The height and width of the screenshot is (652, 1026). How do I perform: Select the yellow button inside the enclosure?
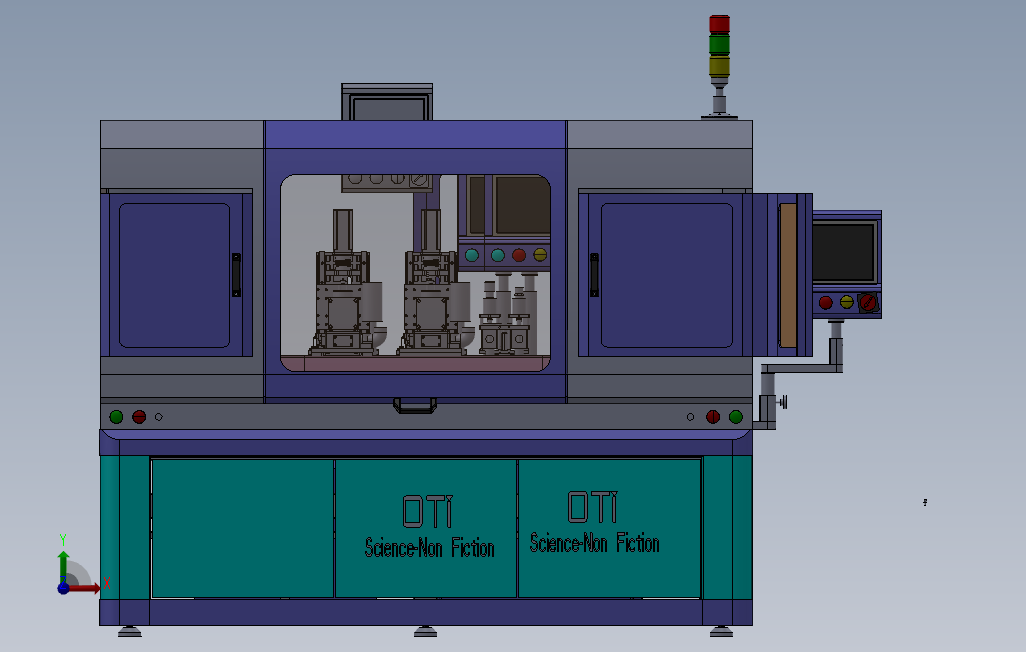(540, 255)
